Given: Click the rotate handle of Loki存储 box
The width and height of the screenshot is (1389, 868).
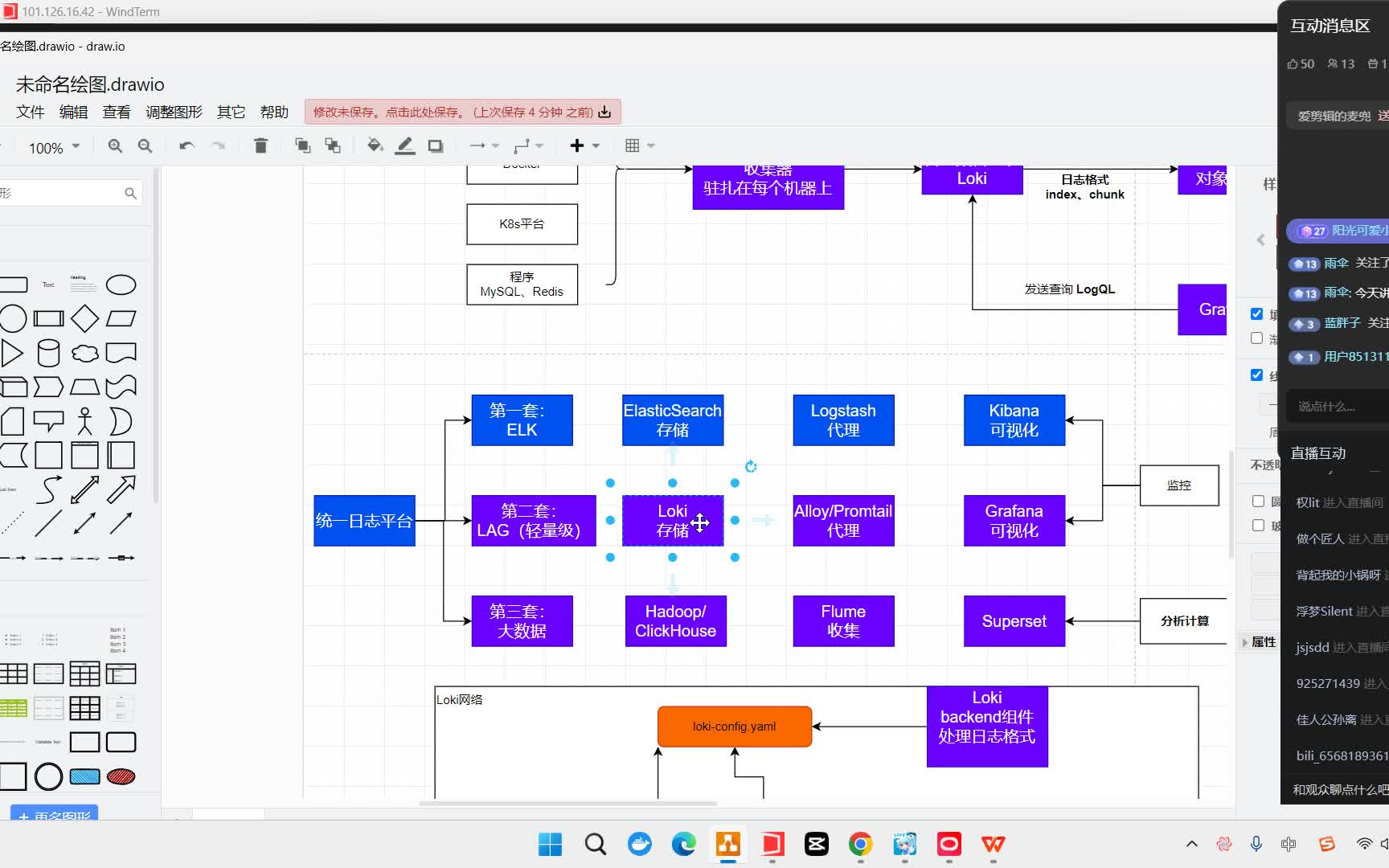Looking at the screenshot, I should [751, 466].
